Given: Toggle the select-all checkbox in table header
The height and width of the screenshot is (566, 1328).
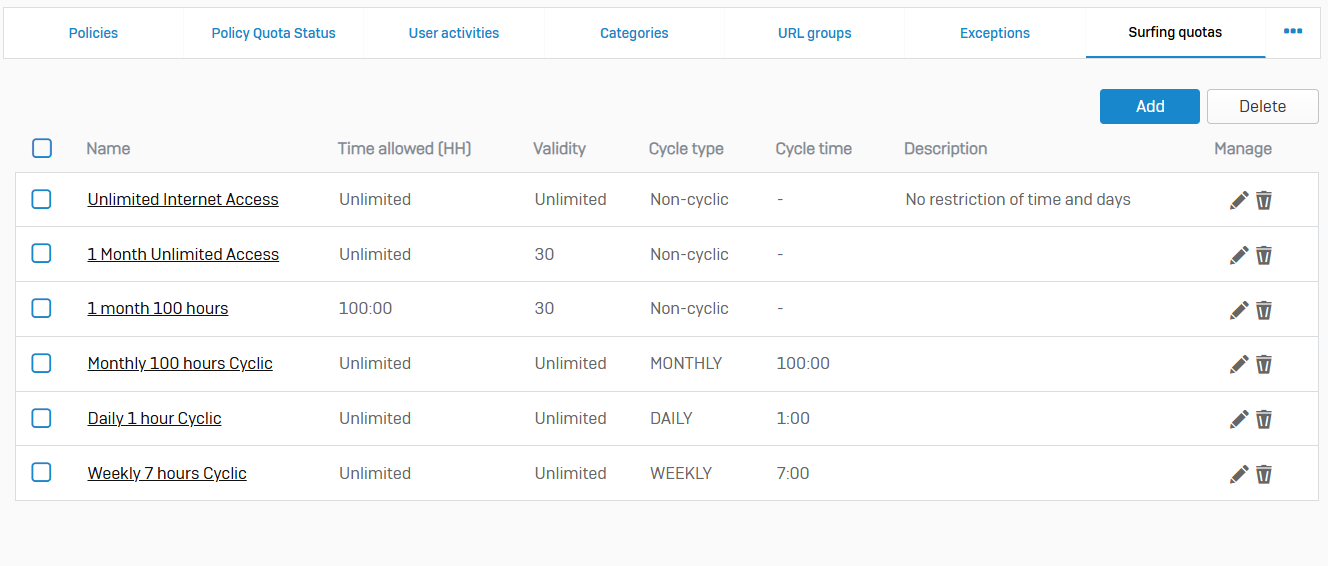Looking at the screenshot, I should tap(42, 148).
